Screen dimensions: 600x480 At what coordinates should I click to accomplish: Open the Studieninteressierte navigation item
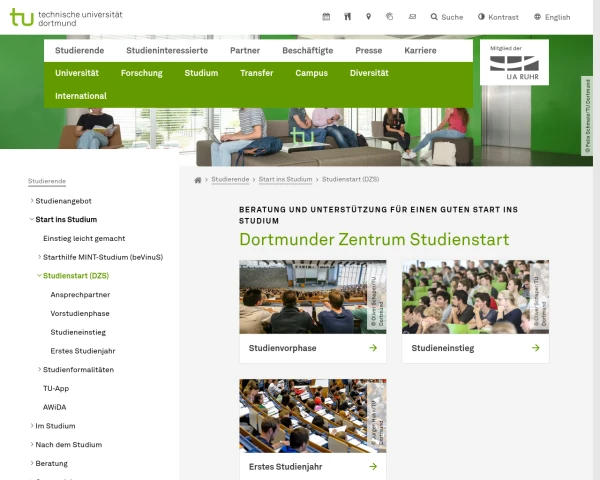pyautogui.click(x=167, y=51)
